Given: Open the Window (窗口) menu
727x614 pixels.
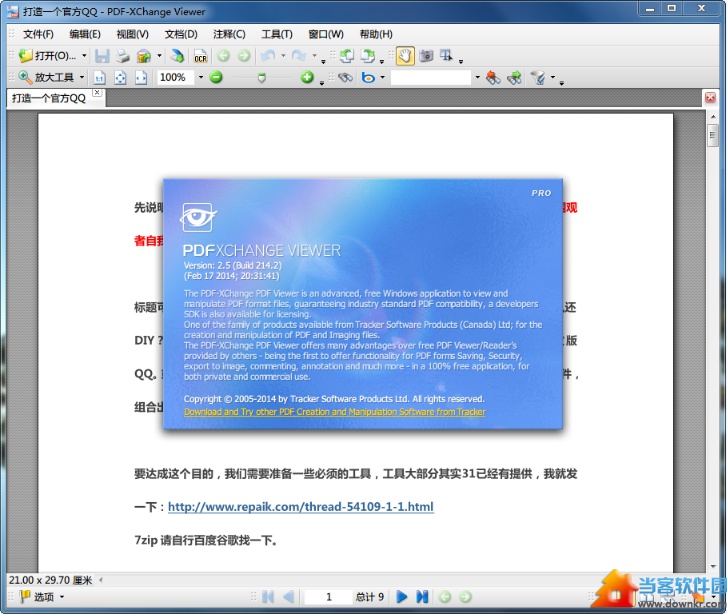Looking at the screenshot, I should (x=326, y=34).
